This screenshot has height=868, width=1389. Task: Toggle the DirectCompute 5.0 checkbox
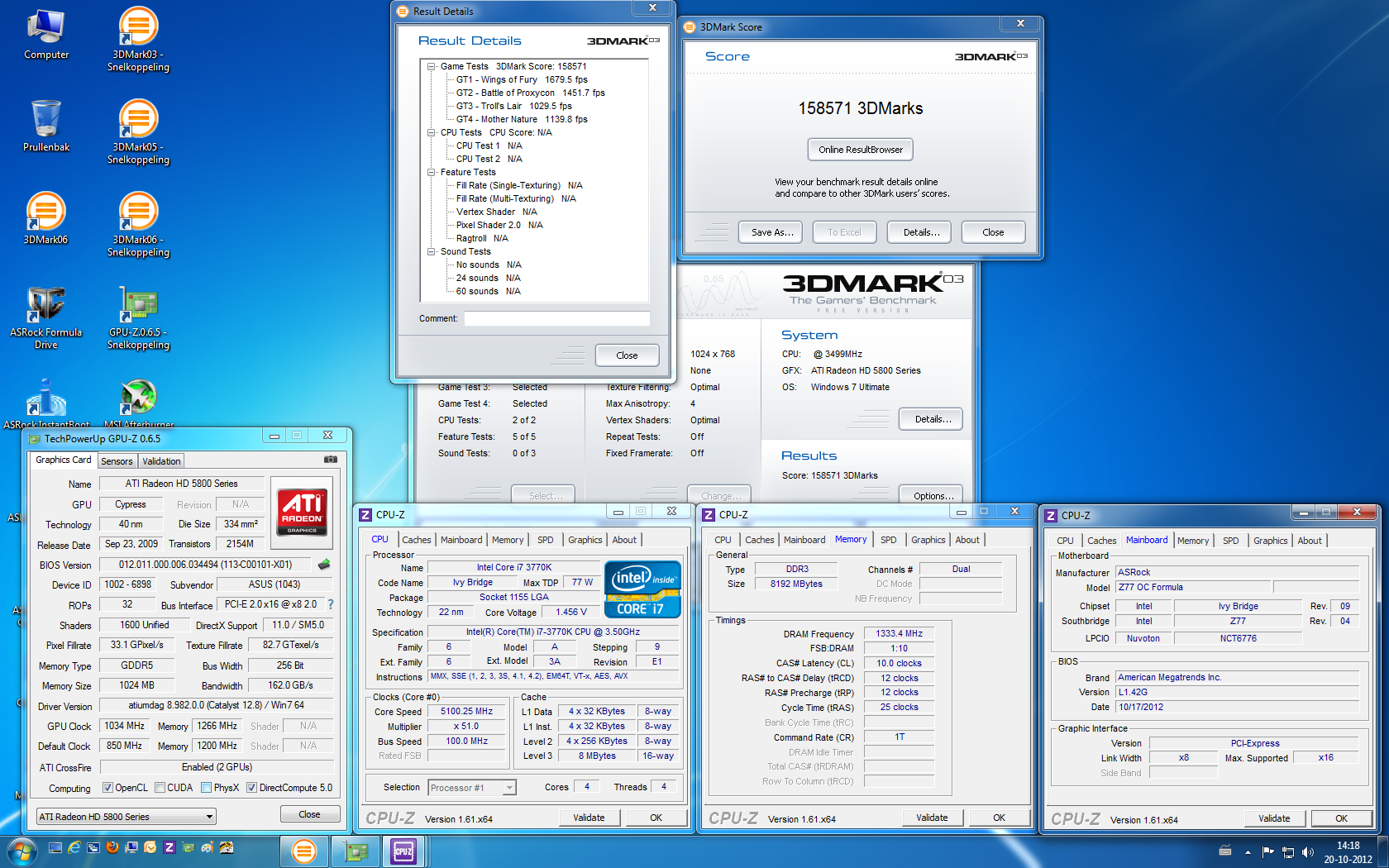tap(252, 788)
